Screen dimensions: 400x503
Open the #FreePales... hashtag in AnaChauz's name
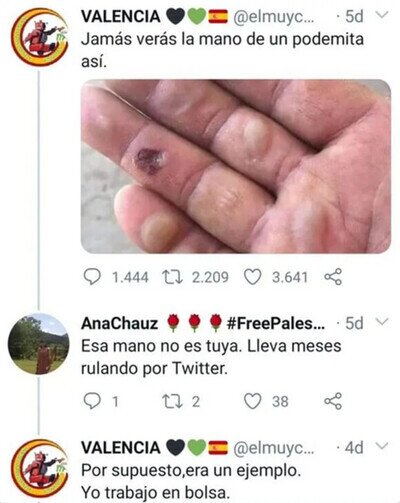pos(275,323)
